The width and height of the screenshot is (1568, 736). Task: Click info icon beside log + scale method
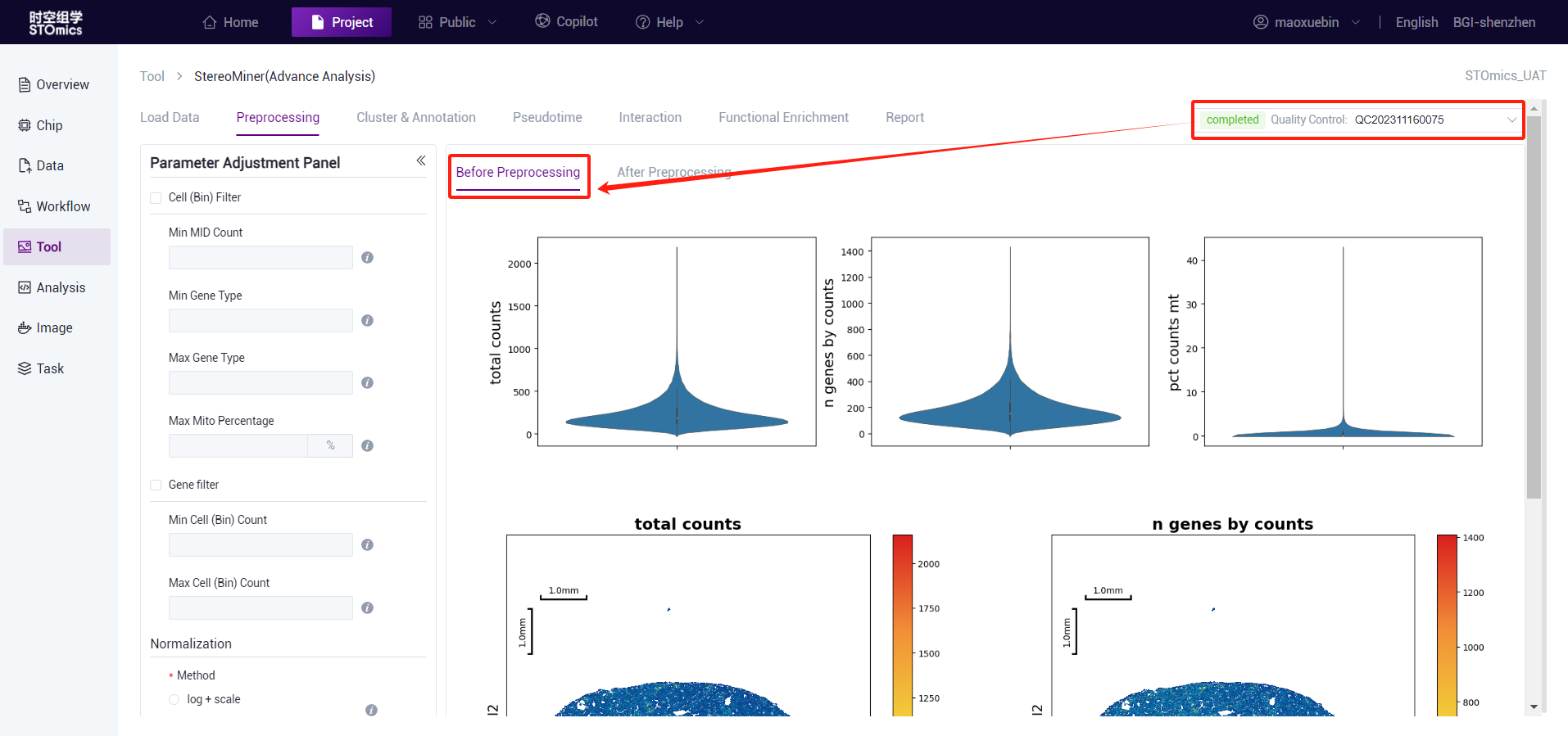coord(371,710)
